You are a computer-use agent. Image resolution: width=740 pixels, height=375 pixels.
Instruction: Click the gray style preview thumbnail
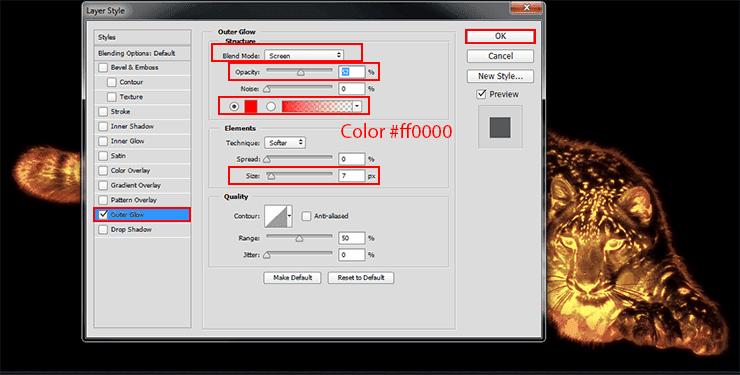pos(500,127)
